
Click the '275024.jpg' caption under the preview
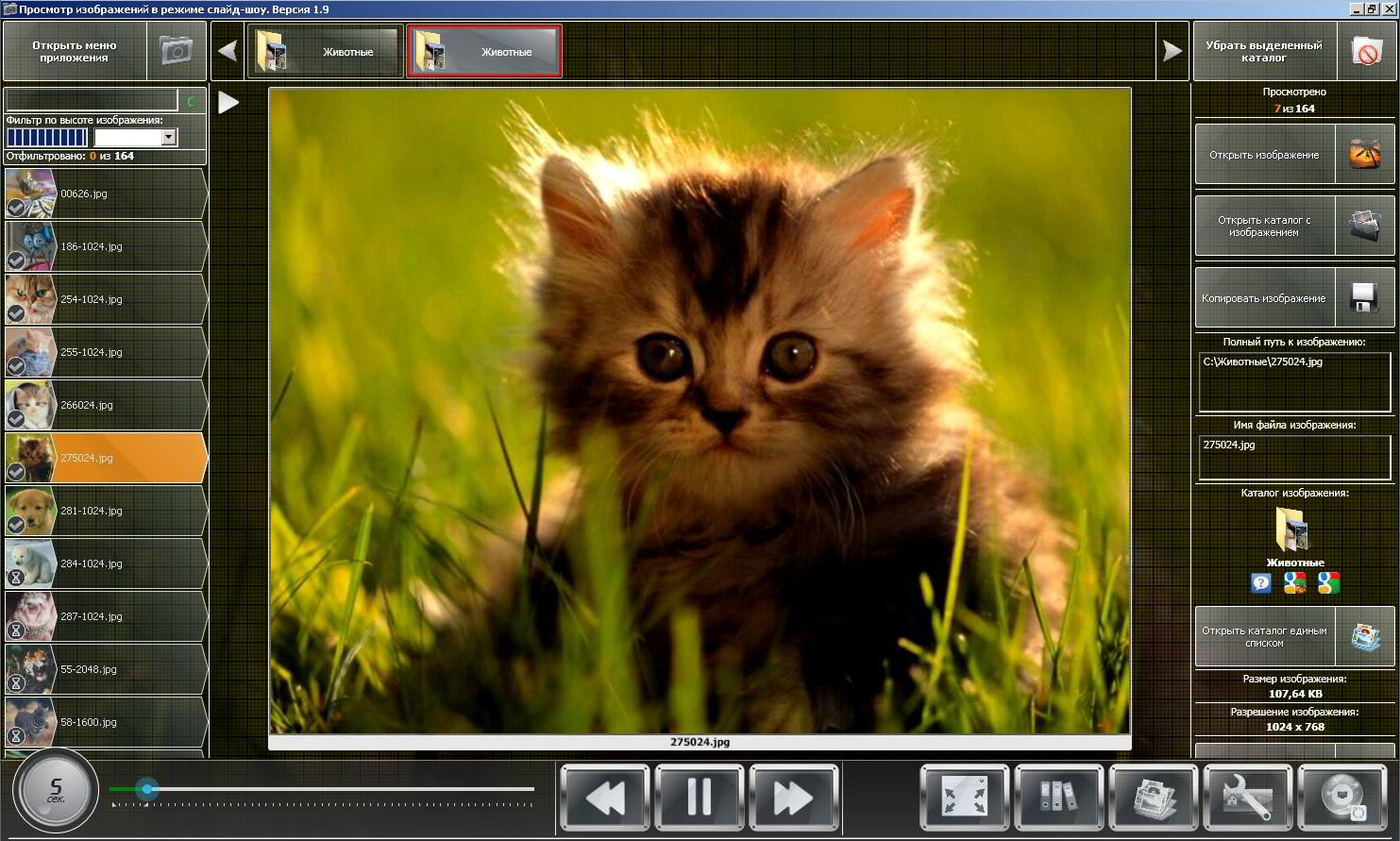tap(700, 742)
